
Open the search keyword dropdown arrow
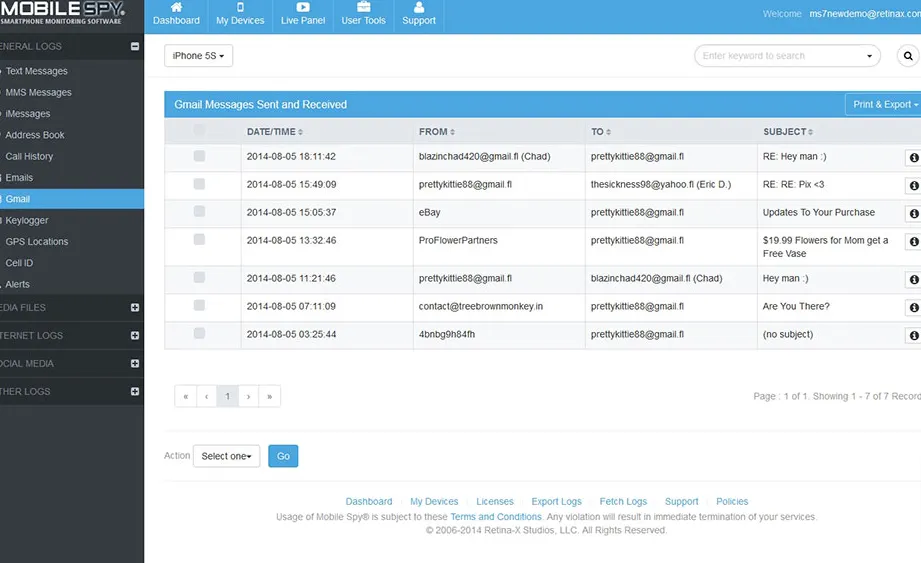coord(869,56)
